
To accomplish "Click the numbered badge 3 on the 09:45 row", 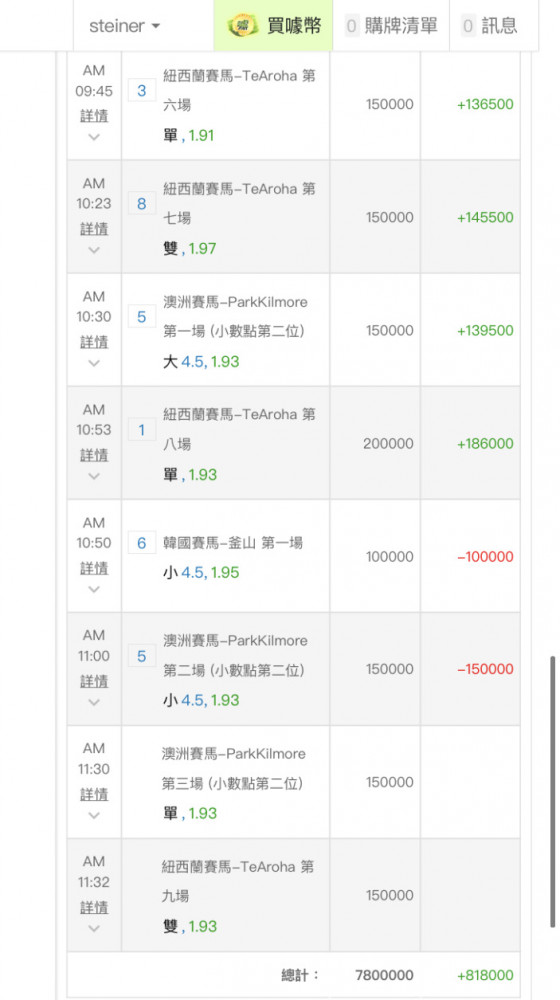I will click(x=142, y=91).
